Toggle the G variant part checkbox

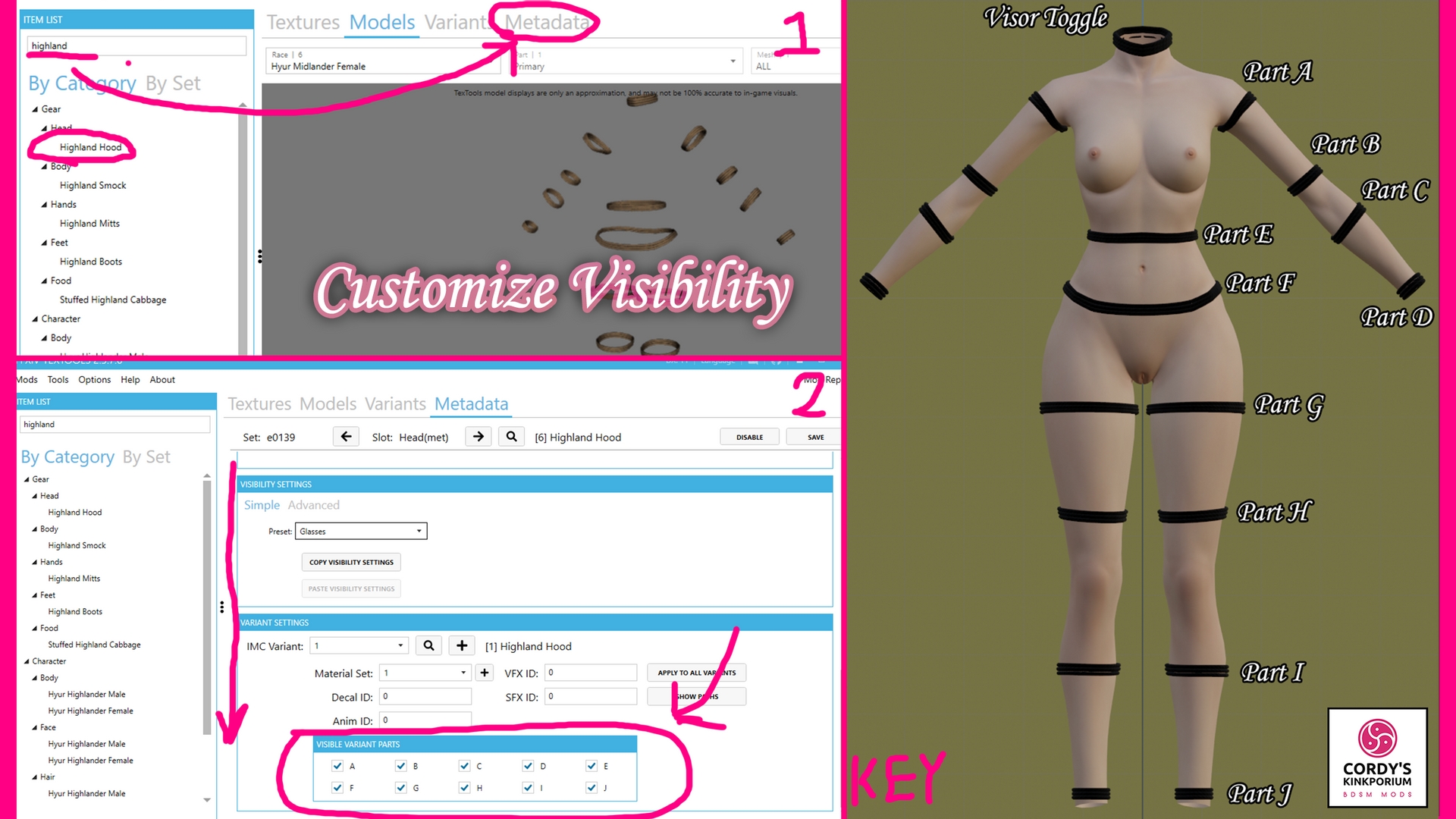point(400,788)
